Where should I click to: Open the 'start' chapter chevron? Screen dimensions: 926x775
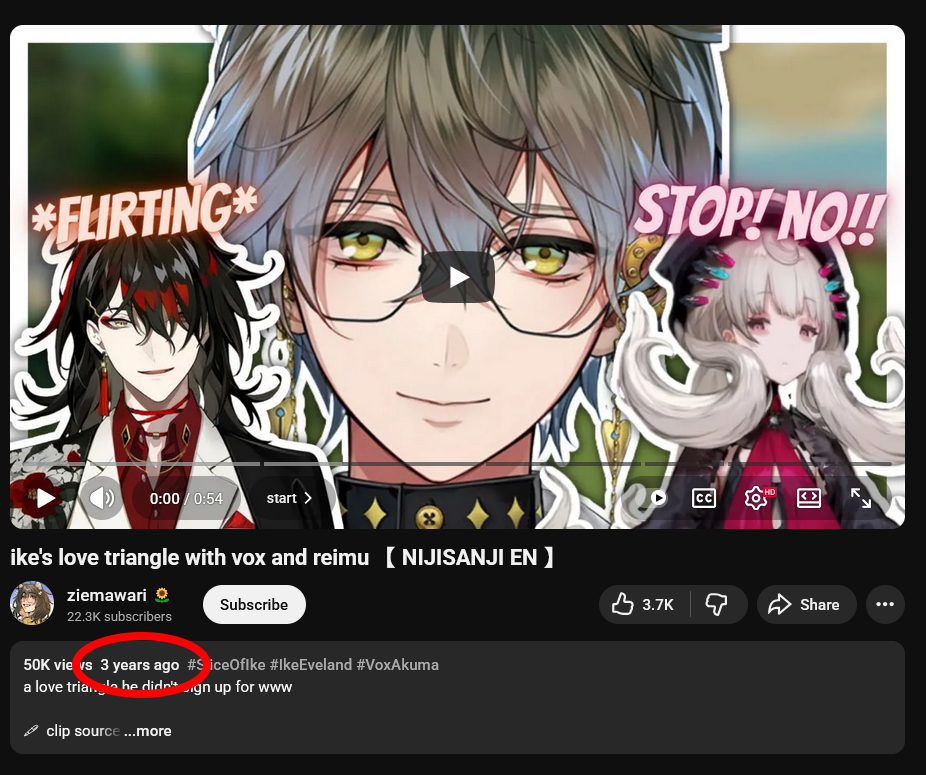point(289,499)
